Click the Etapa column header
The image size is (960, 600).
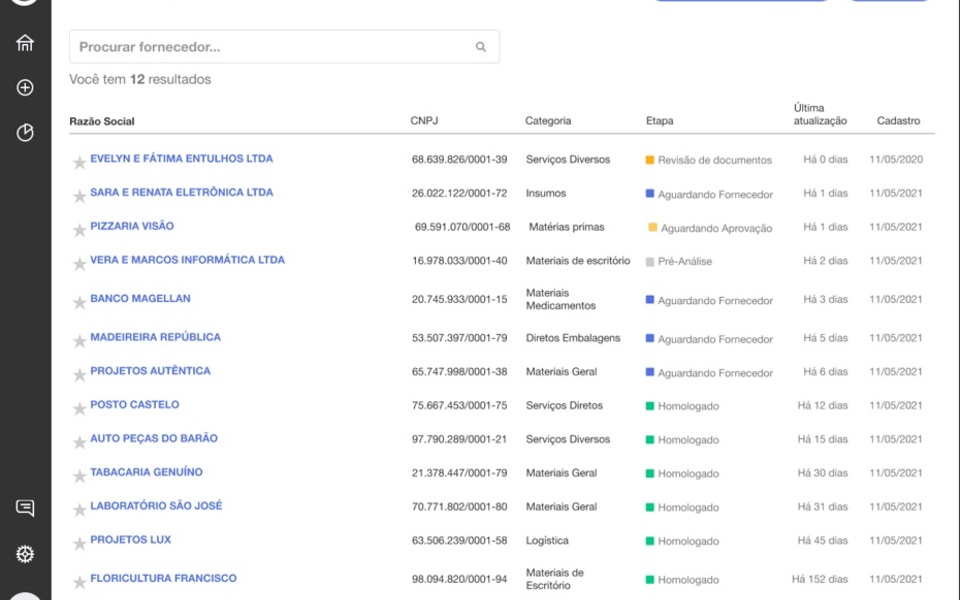point(659,121)
